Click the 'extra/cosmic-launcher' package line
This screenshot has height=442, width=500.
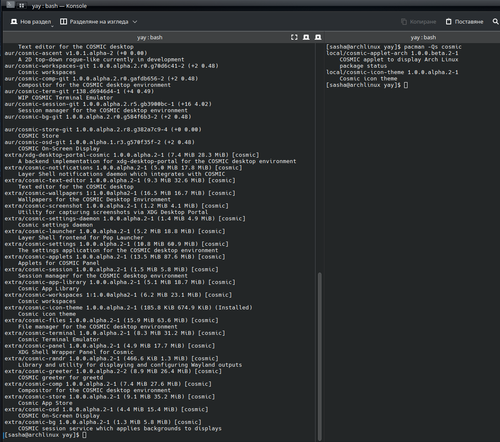click(115, 231)
